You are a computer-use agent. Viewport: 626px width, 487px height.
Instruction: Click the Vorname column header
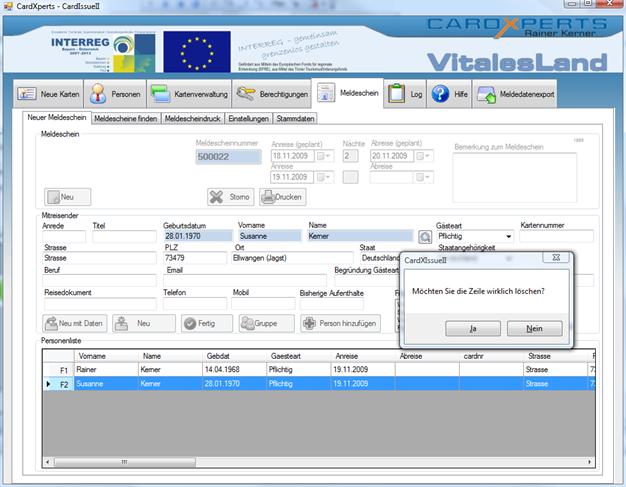coord(106,356)
